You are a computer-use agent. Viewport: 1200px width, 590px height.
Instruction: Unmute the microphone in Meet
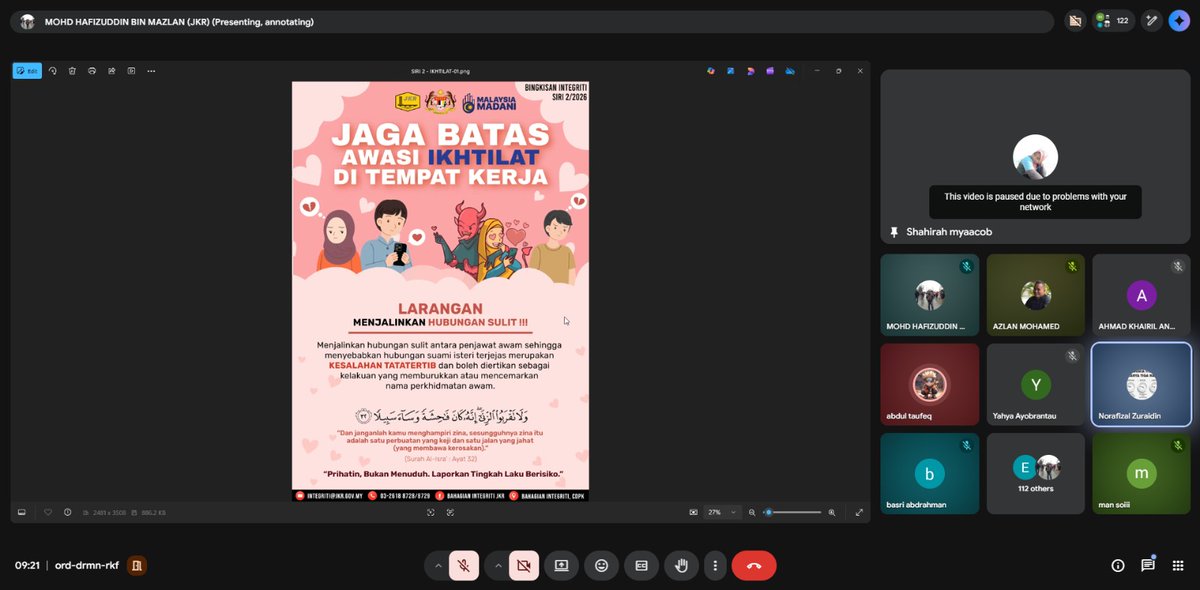point(463,566)
